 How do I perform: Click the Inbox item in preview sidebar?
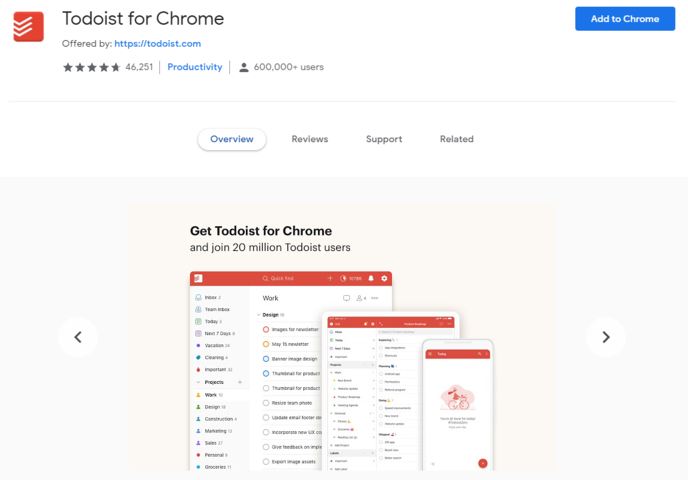click(x=208, y=297)
